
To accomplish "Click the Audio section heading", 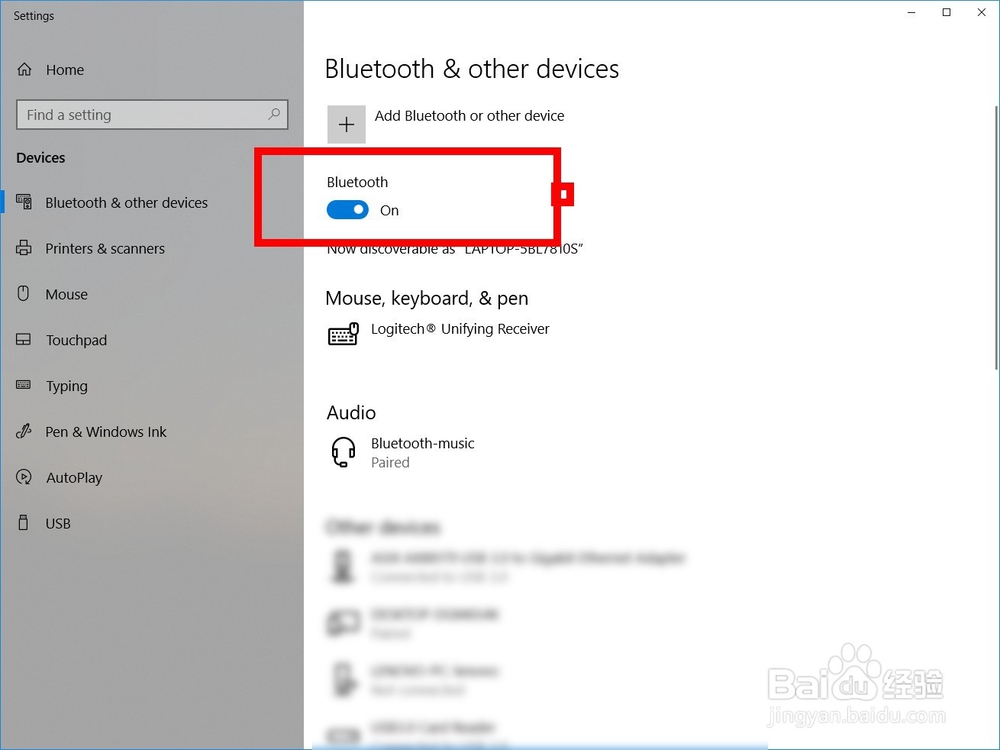I will pyautogui.click(x=351, y=413).
